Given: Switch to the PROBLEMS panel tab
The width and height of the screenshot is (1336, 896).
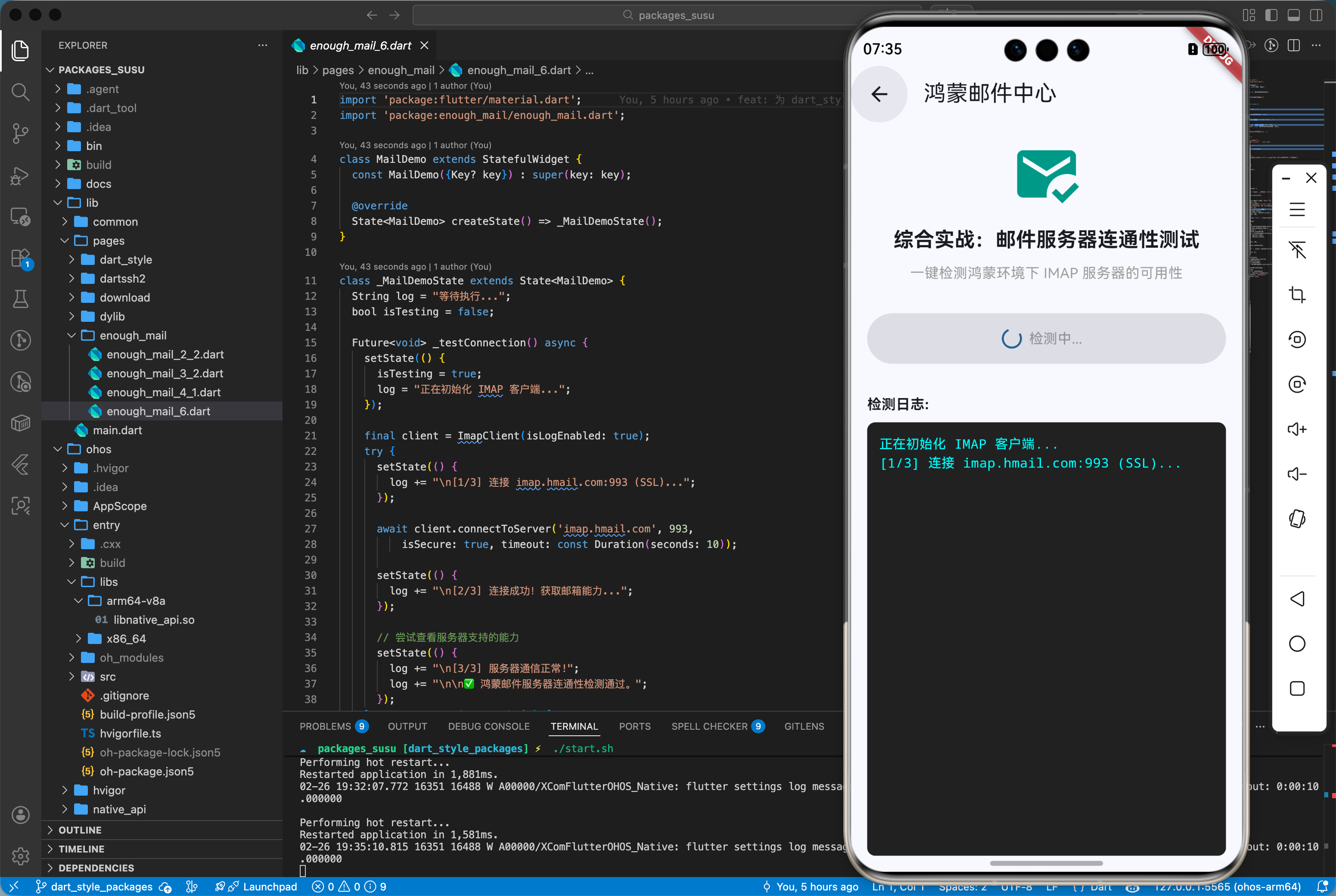Looking at the screenshot, I should (x=325, y=726).
